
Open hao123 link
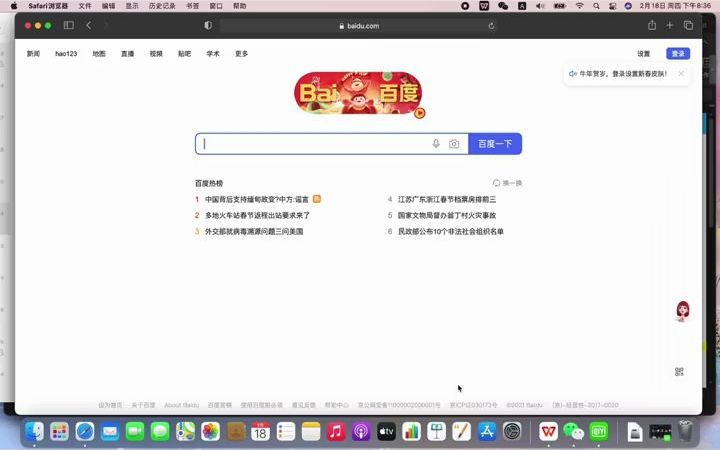point(66,53)
